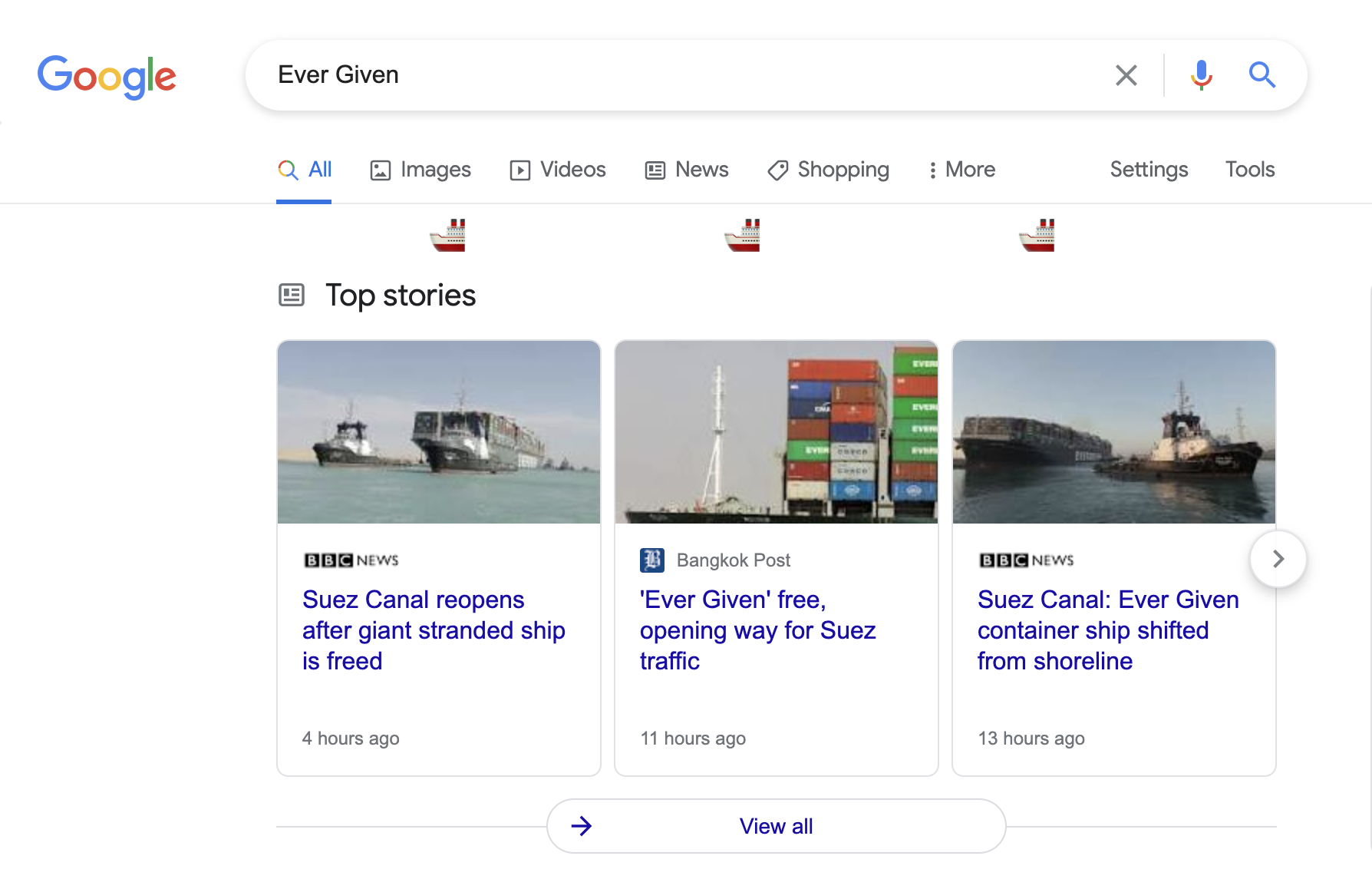Screen dimensions: 1372x869
Task: Submit the search using the magnifier icon
Action: pos(1262,75)
